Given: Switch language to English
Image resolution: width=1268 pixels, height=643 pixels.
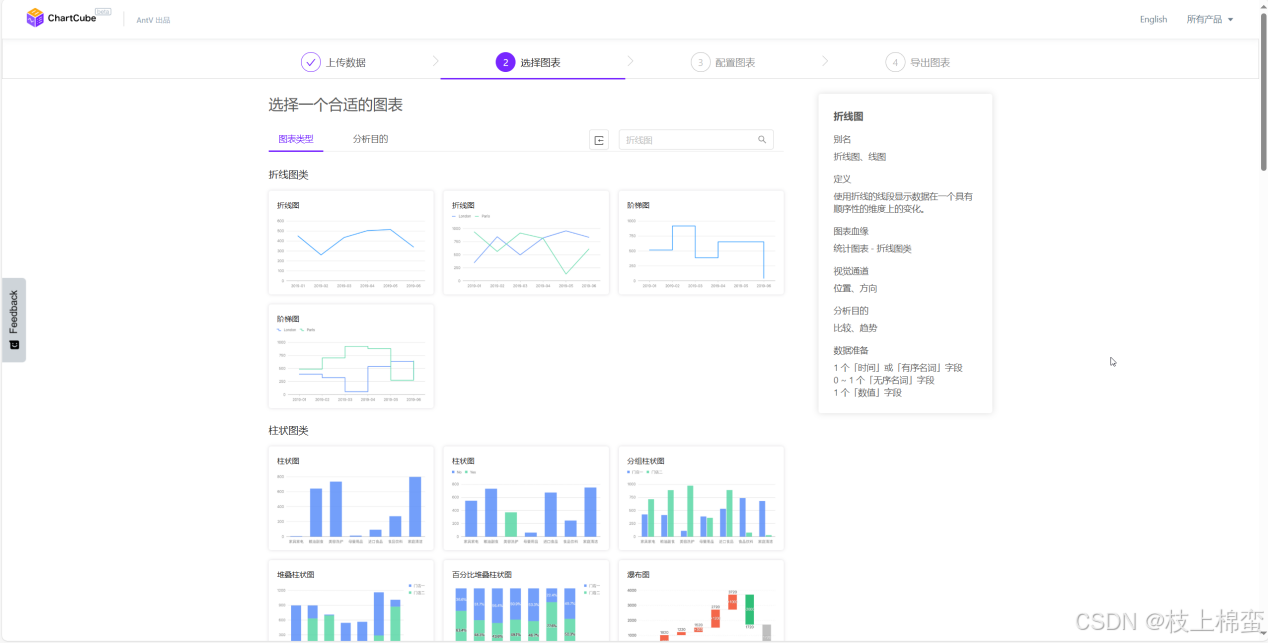Looking at the screenshot, I should coord(1153,19).
